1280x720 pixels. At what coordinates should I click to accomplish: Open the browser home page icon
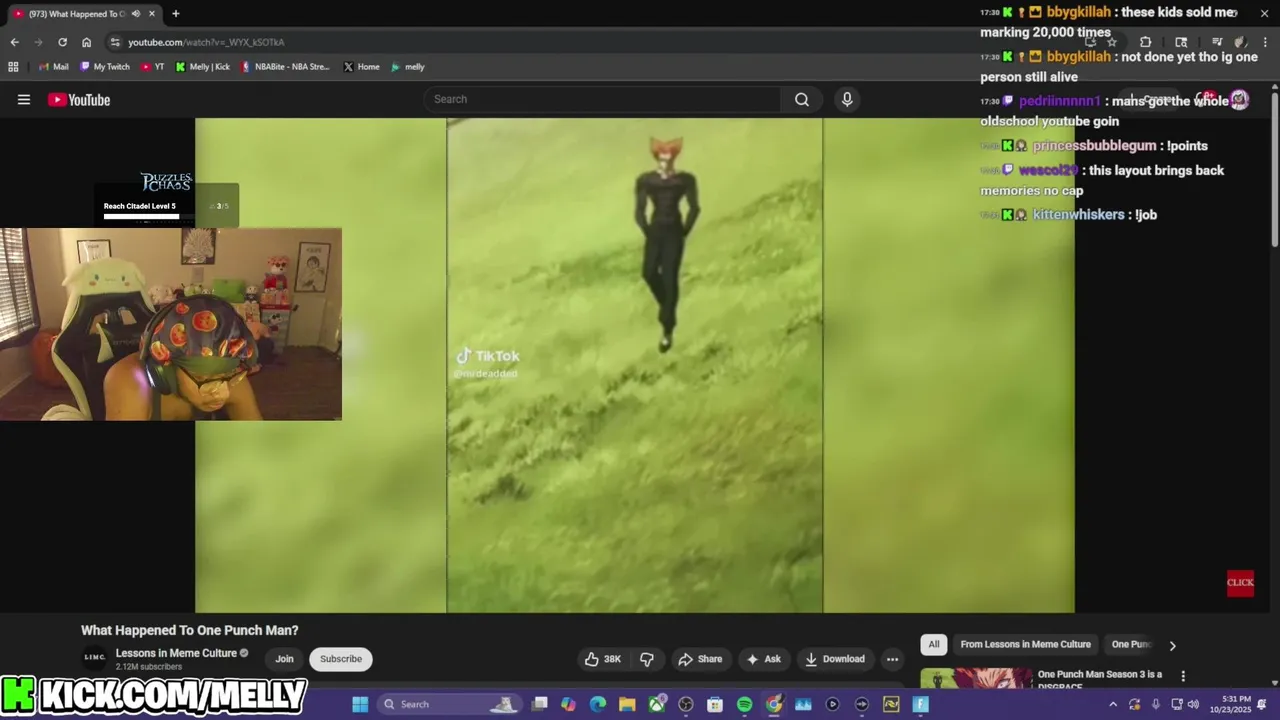click(x=86, y=42)
